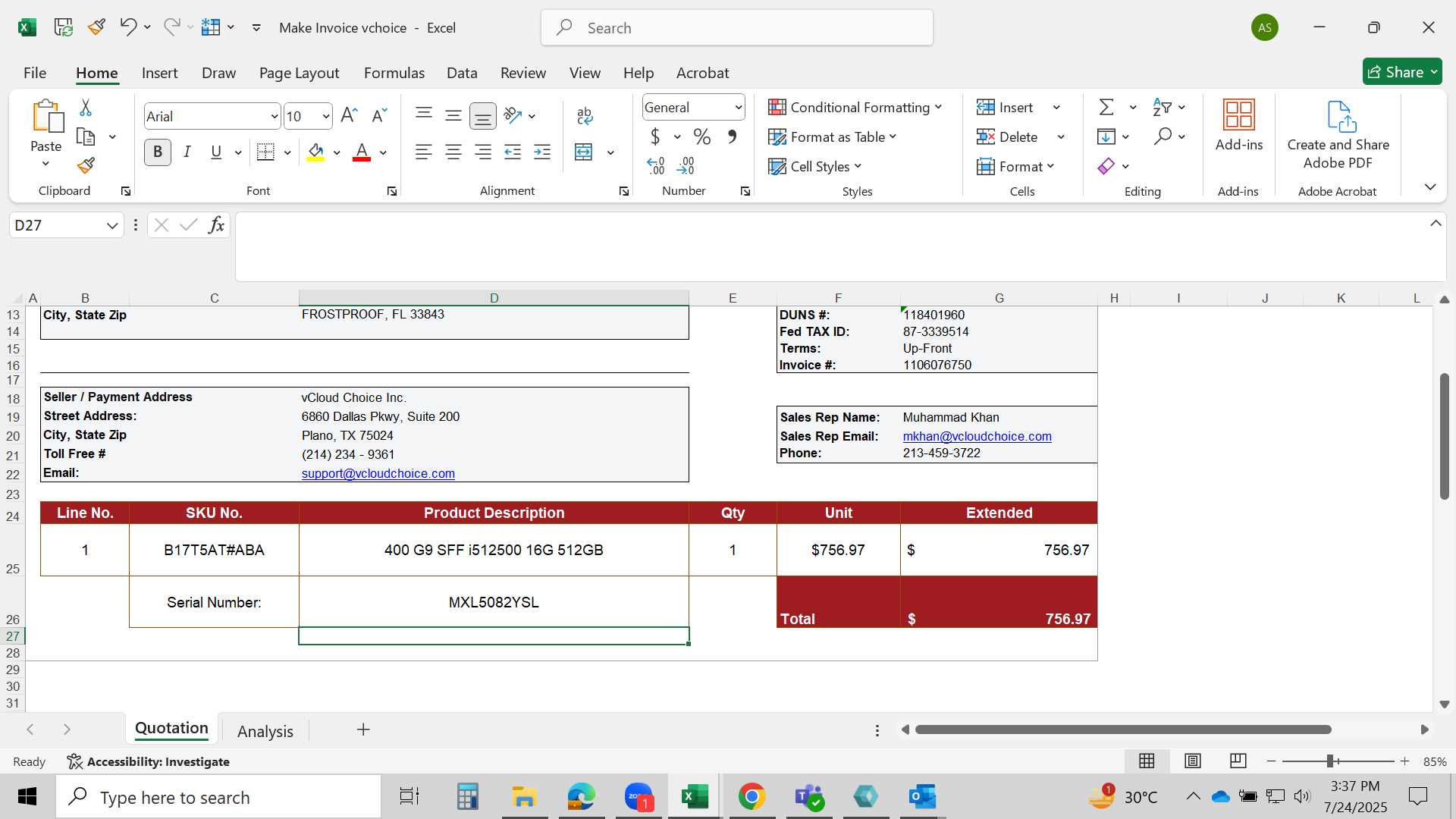The height and width of the screenshot is (819, 1456).
Task: Click the Orientation text angle icon
Action: click(x=513, y=115)
